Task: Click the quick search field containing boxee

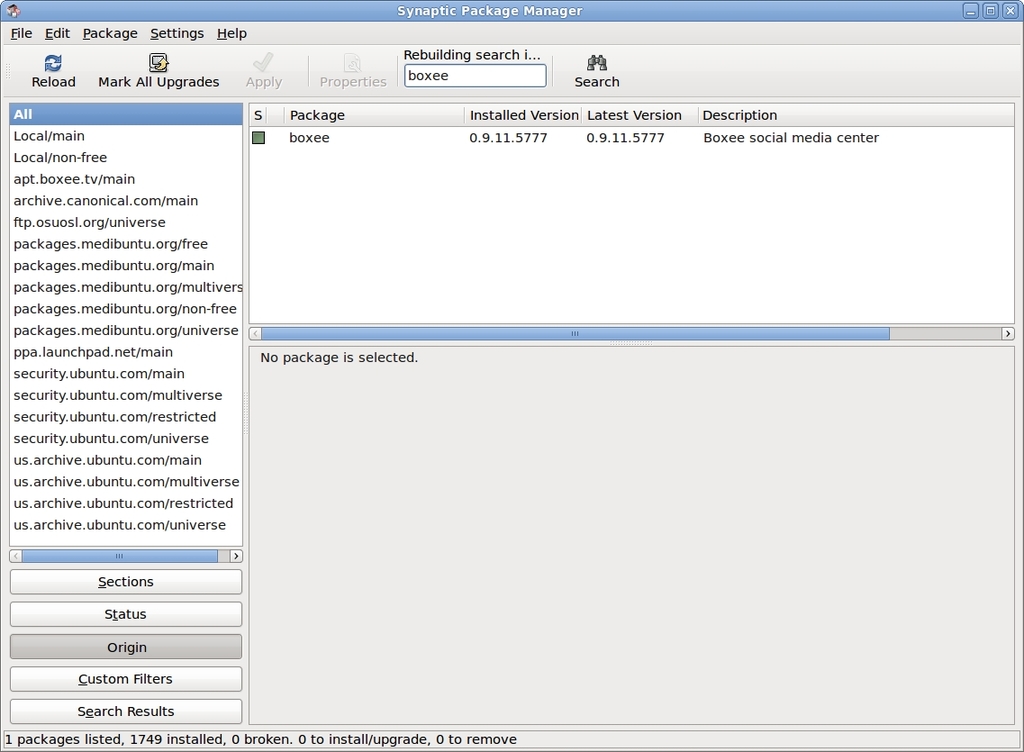Action: tap(475, 76)
